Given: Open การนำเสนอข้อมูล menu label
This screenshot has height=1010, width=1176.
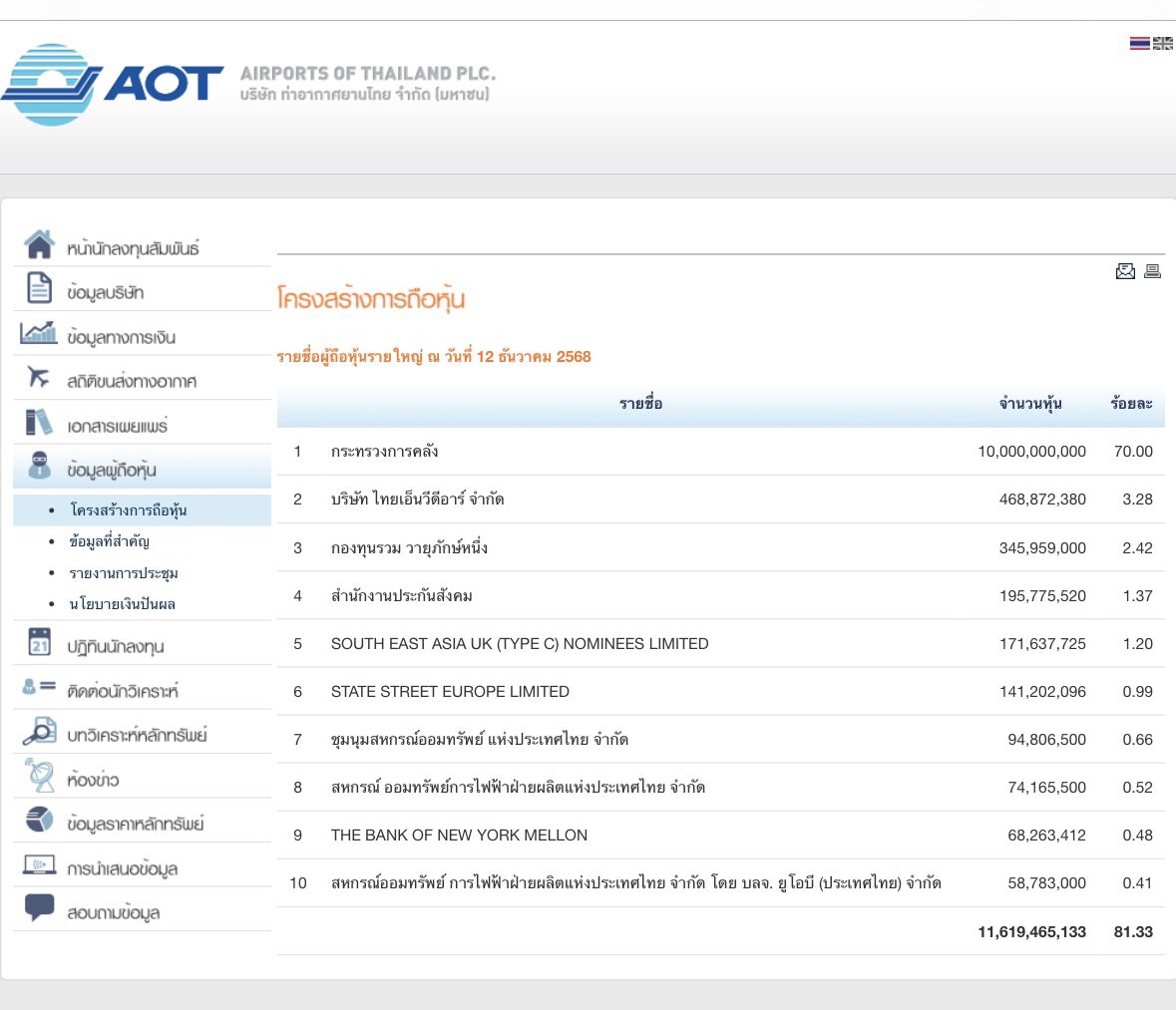Looking at the screenshot, I should pos(123,869).
